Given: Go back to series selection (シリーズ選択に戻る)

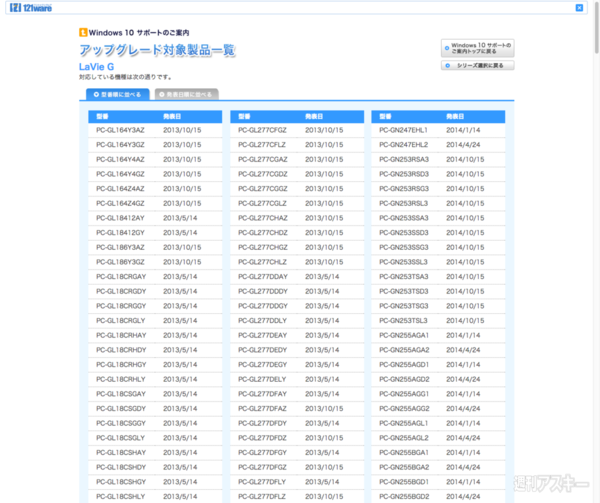Looking at the screenshot, I should (477, 65).
